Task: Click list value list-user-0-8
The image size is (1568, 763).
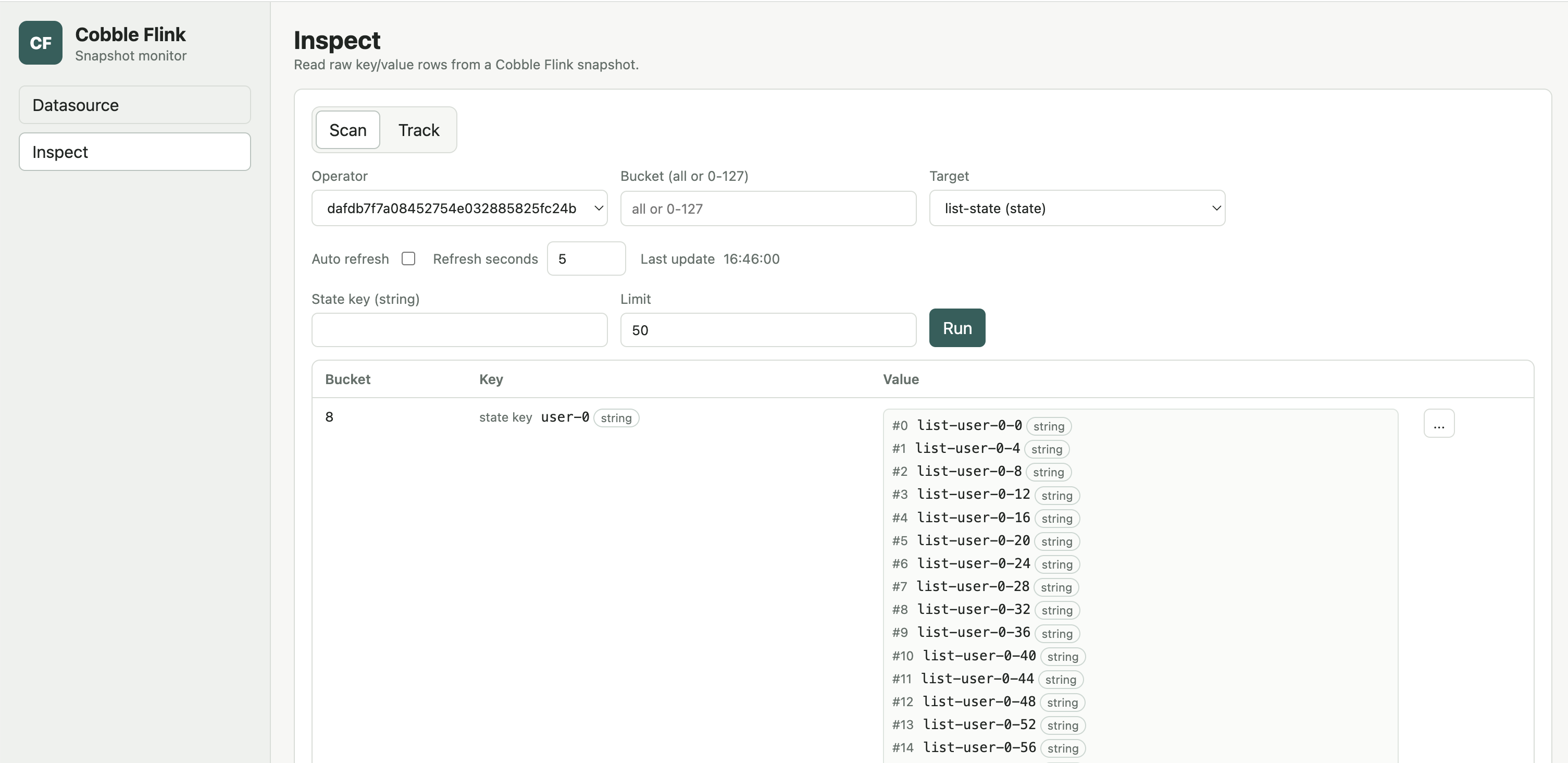Action: tap(969, 472)
